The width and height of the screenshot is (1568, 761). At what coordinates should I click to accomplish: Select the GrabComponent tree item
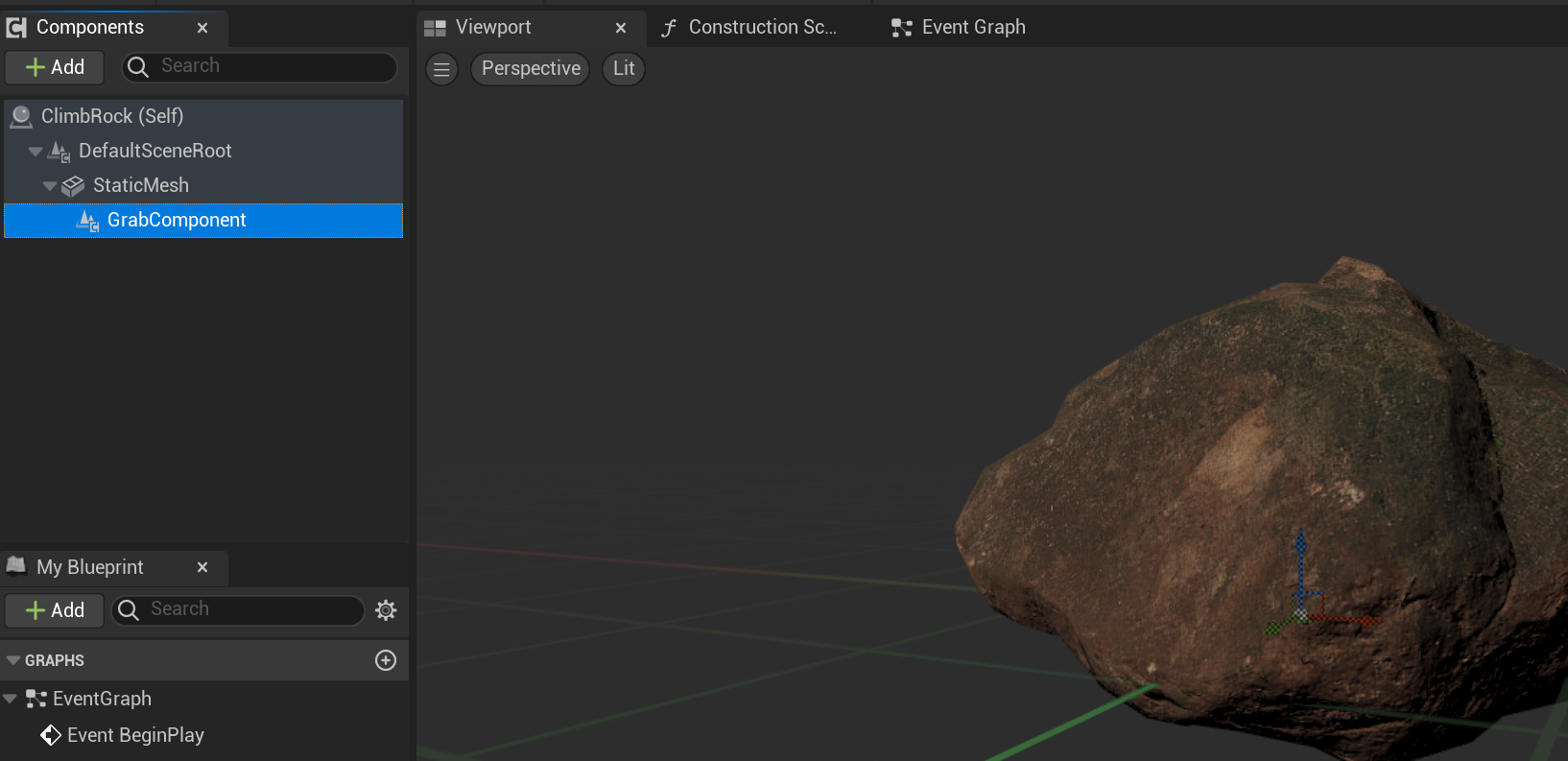point(177,221)
